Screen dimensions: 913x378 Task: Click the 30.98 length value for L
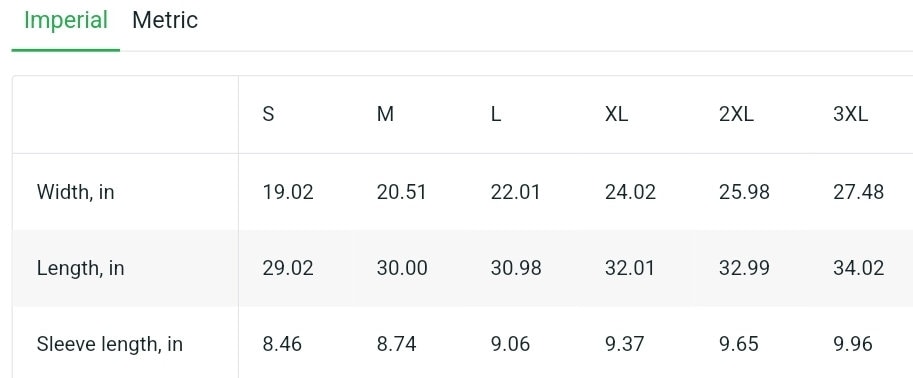tap(516, 269)
